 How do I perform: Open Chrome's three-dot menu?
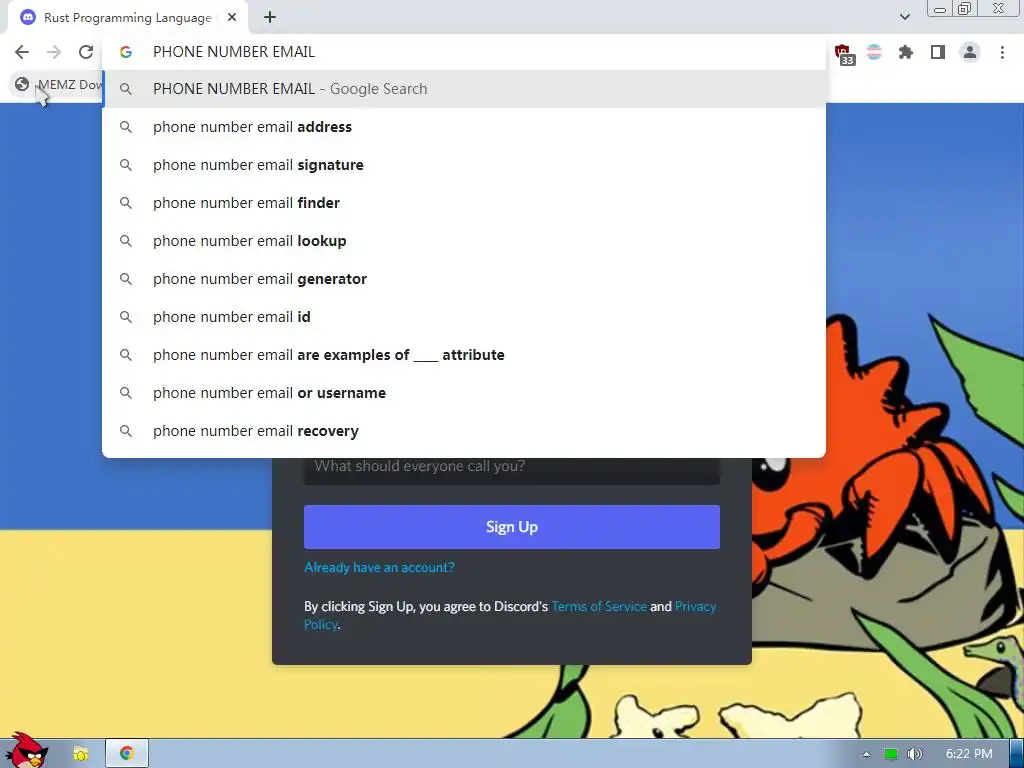pyautogui.click(x=1002, y=52)
